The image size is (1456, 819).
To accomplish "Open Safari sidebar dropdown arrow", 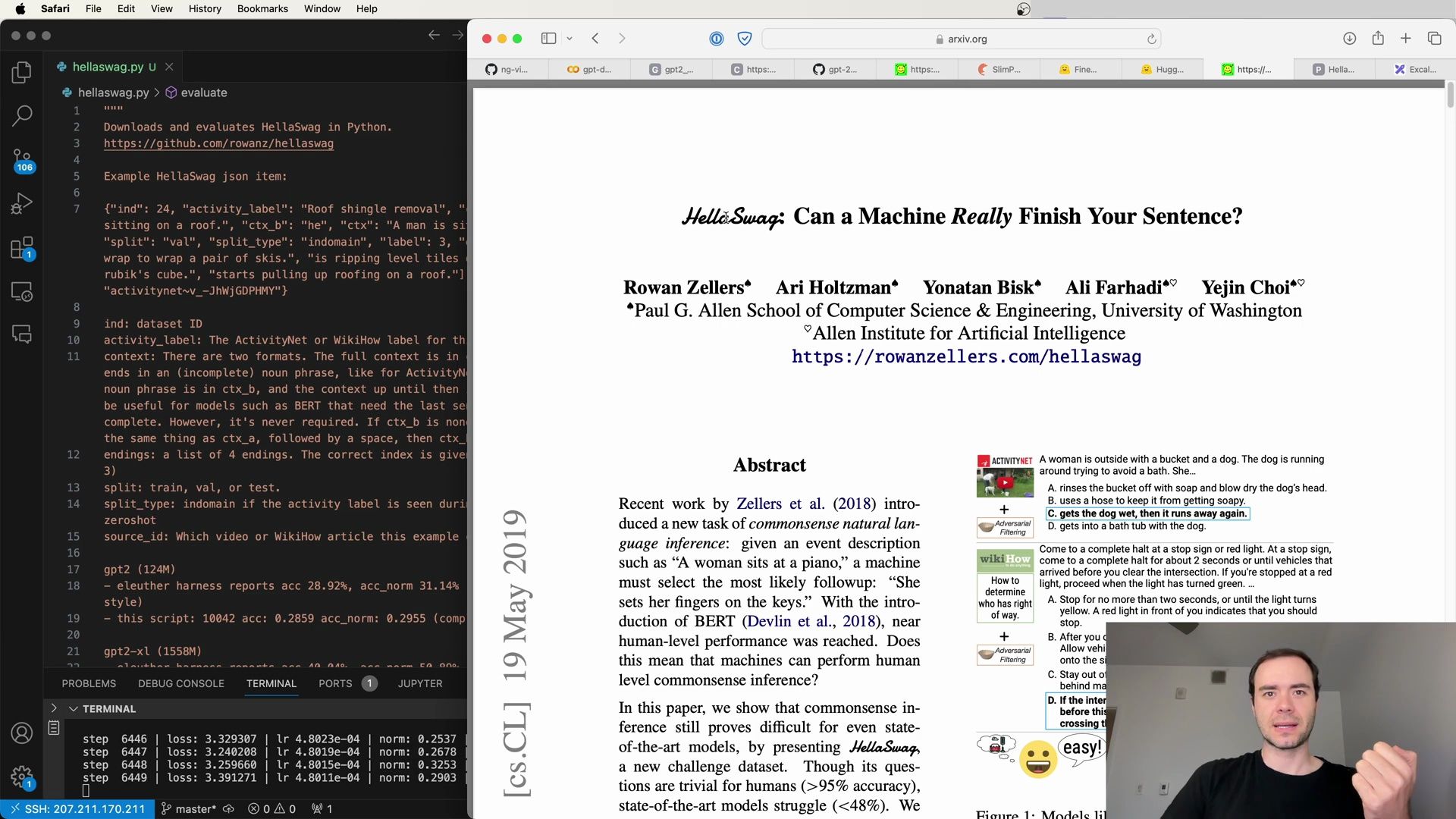I will [570, 39].
